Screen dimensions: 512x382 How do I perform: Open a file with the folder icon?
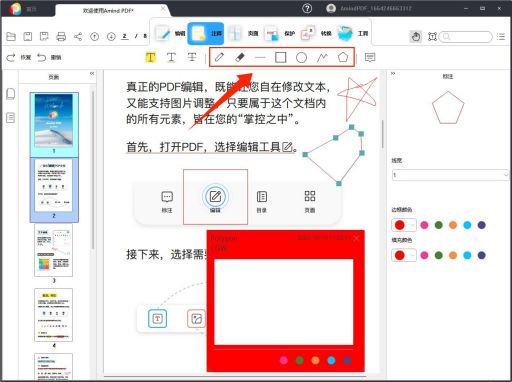(11, 36)
